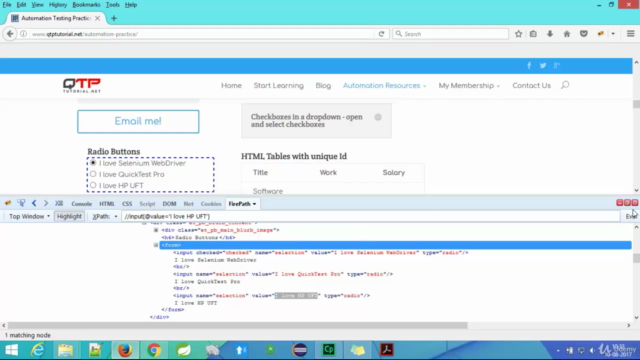The width and height of the screenshot is (640, 360).
Task: Go forward in Firebug panel history
Action: (x=46, y=203)
